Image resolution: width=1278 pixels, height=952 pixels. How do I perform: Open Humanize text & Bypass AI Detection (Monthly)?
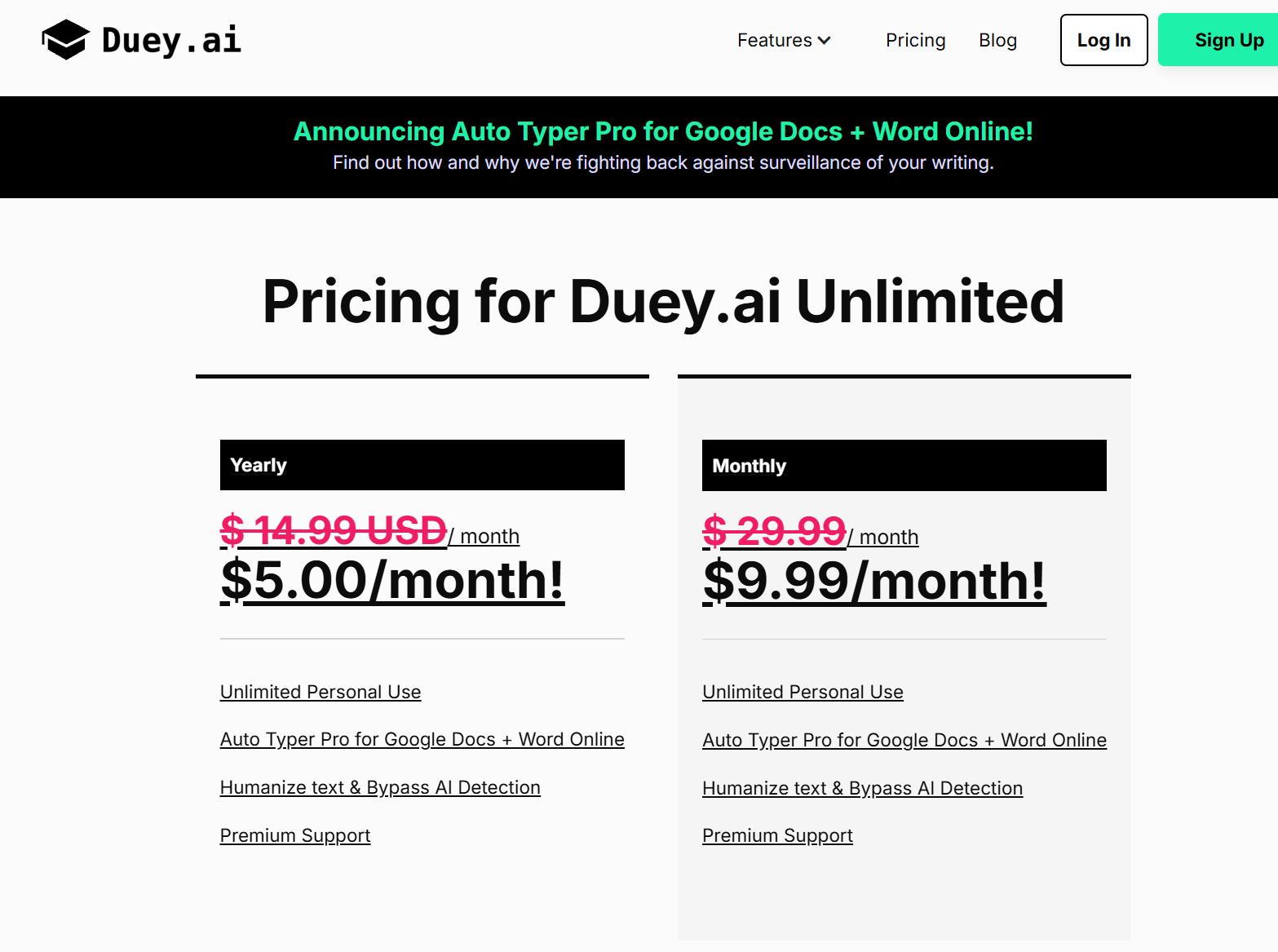(862, 788)
